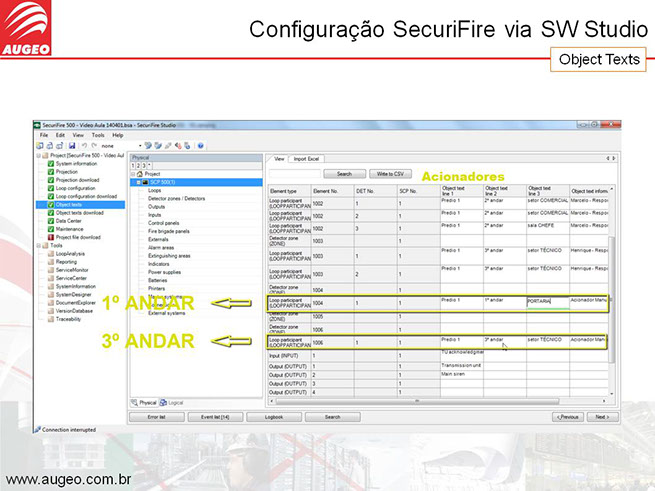Collapse the Tools tree section
The width and height of the screenshot is (655, 491).
(x=40, y=245)
